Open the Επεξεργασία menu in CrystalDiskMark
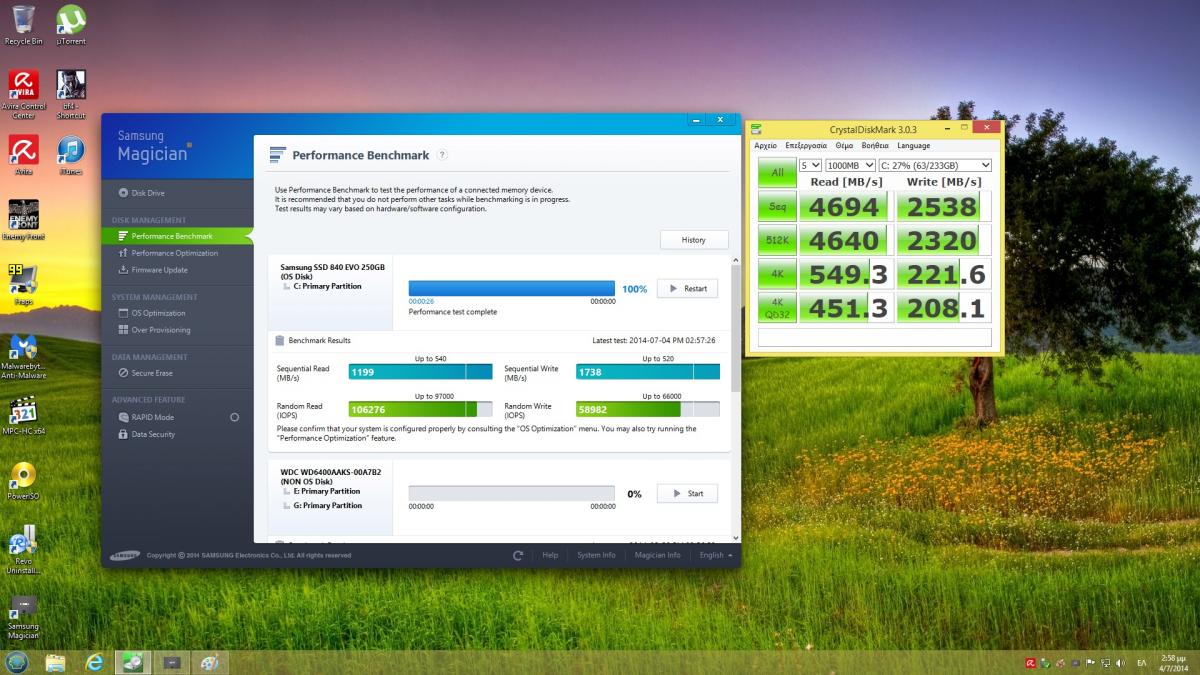 tap(806, 146)
